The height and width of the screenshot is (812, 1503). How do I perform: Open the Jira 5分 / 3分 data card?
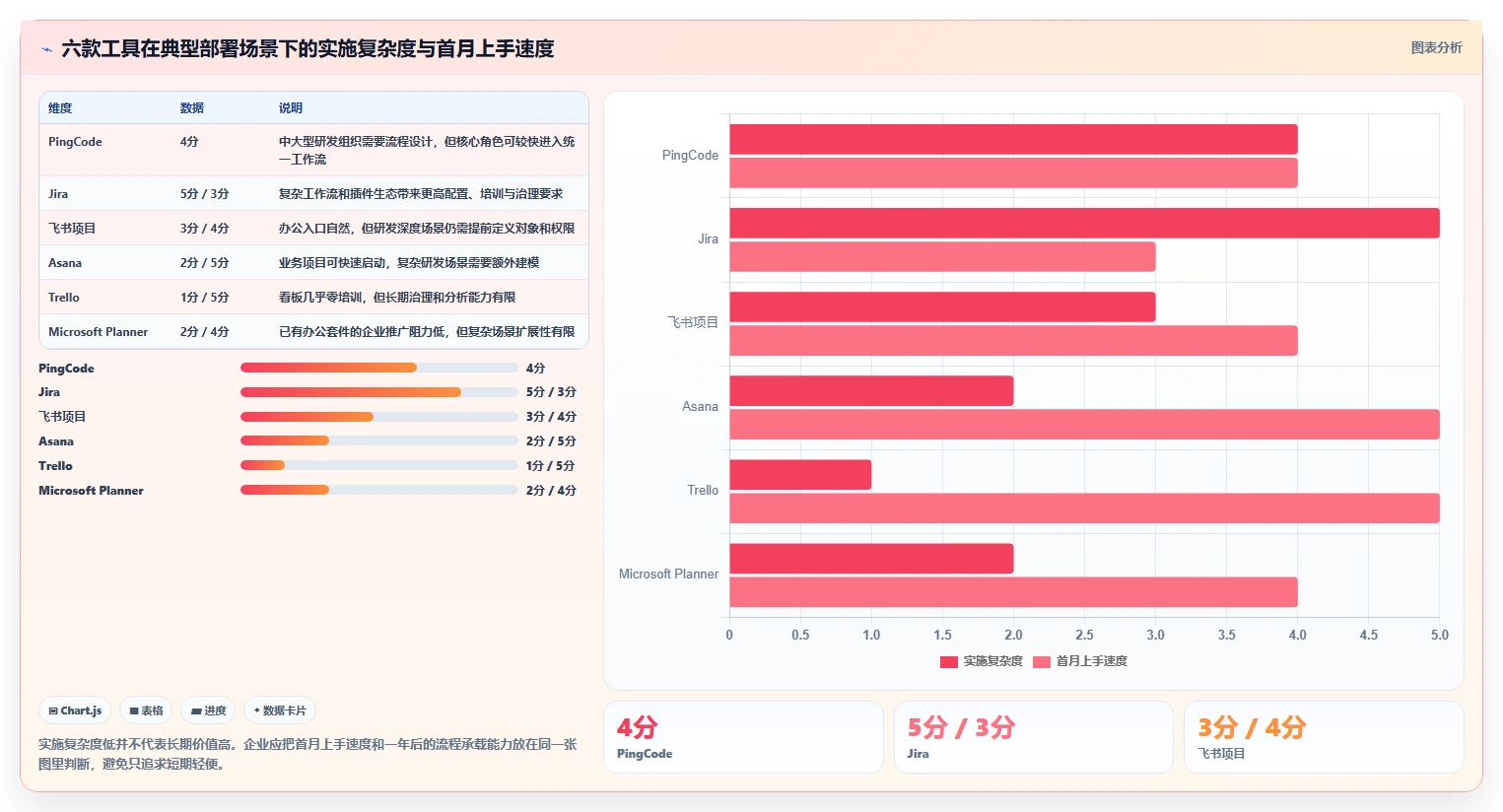click(x=1033, y=737)
